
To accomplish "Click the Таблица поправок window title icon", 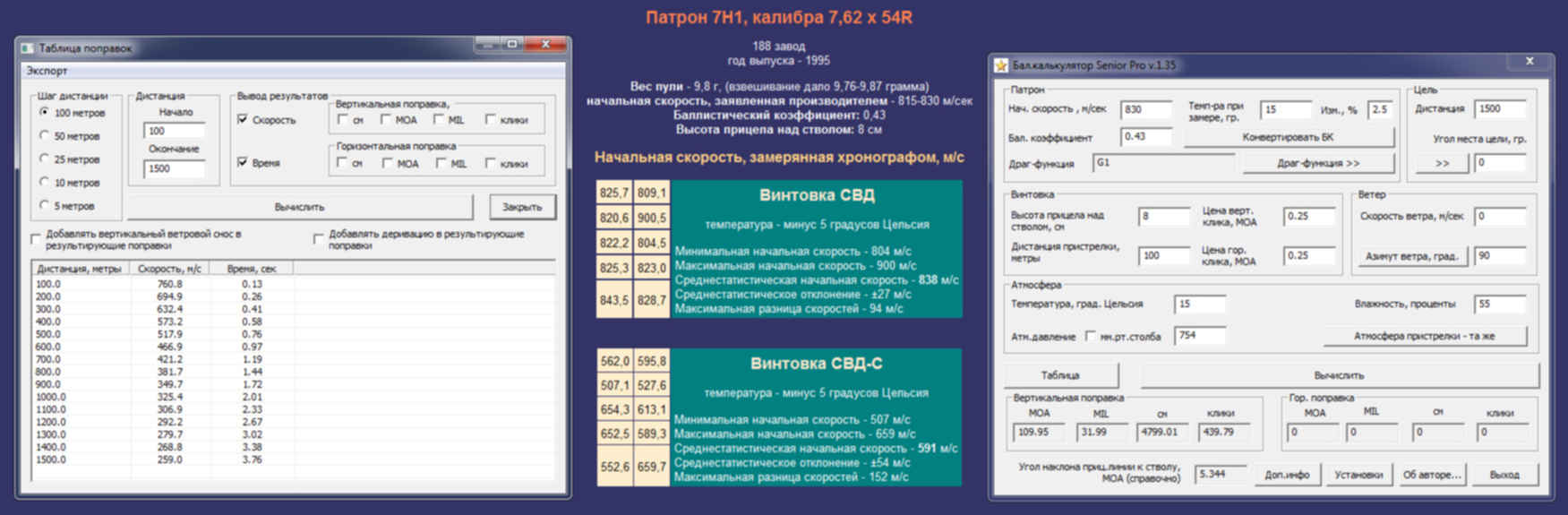I will 28,48.
